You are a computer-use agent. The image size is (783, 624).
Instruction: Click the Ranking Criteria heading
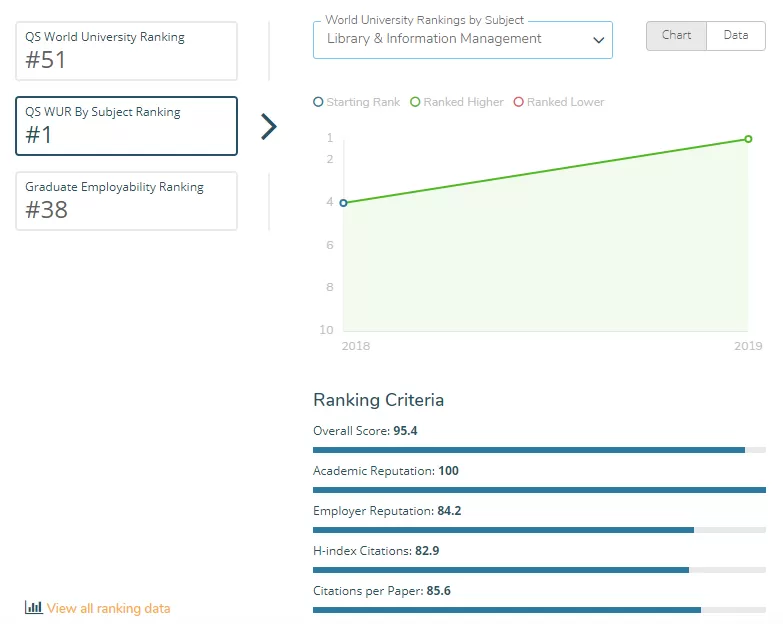[x=379, y=400]
